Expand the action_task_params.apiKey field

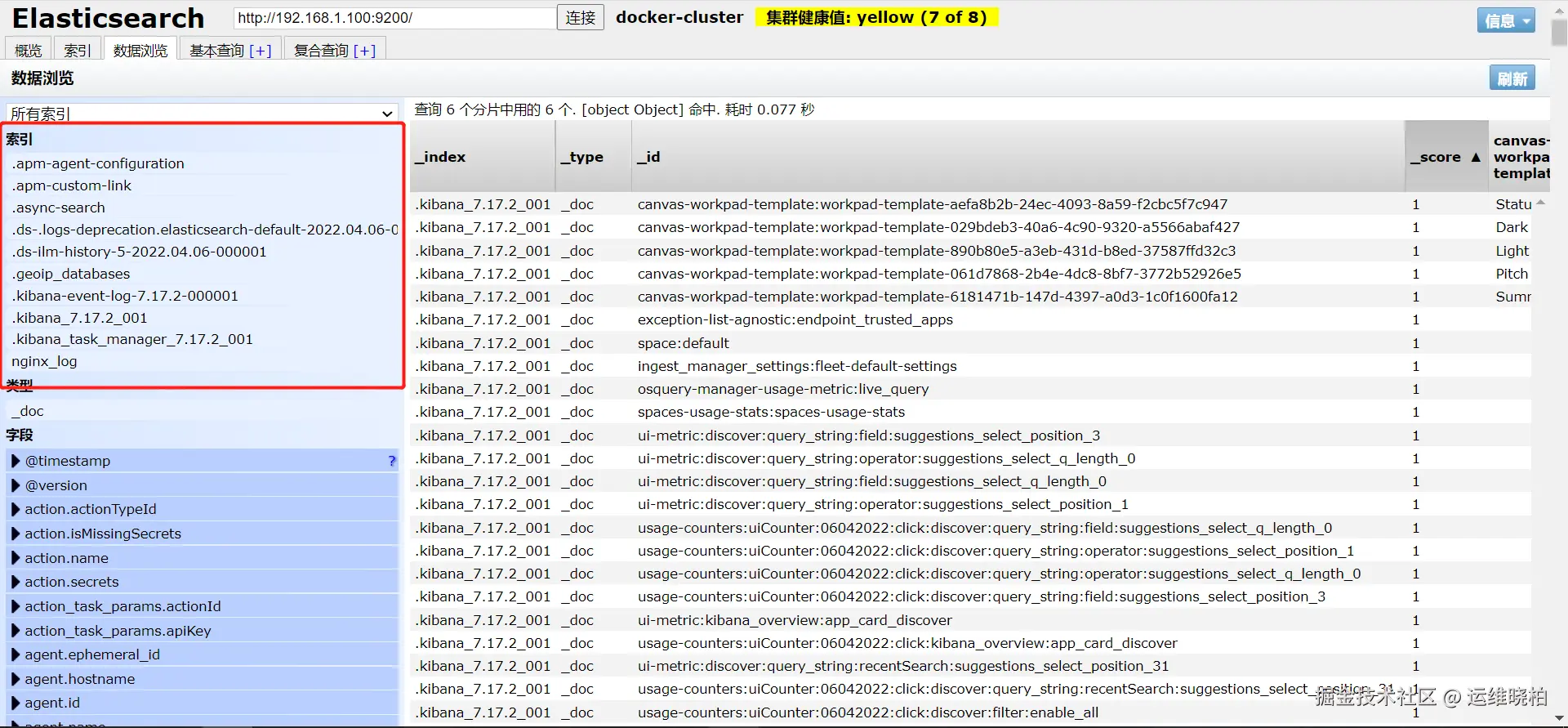point(16,631)
